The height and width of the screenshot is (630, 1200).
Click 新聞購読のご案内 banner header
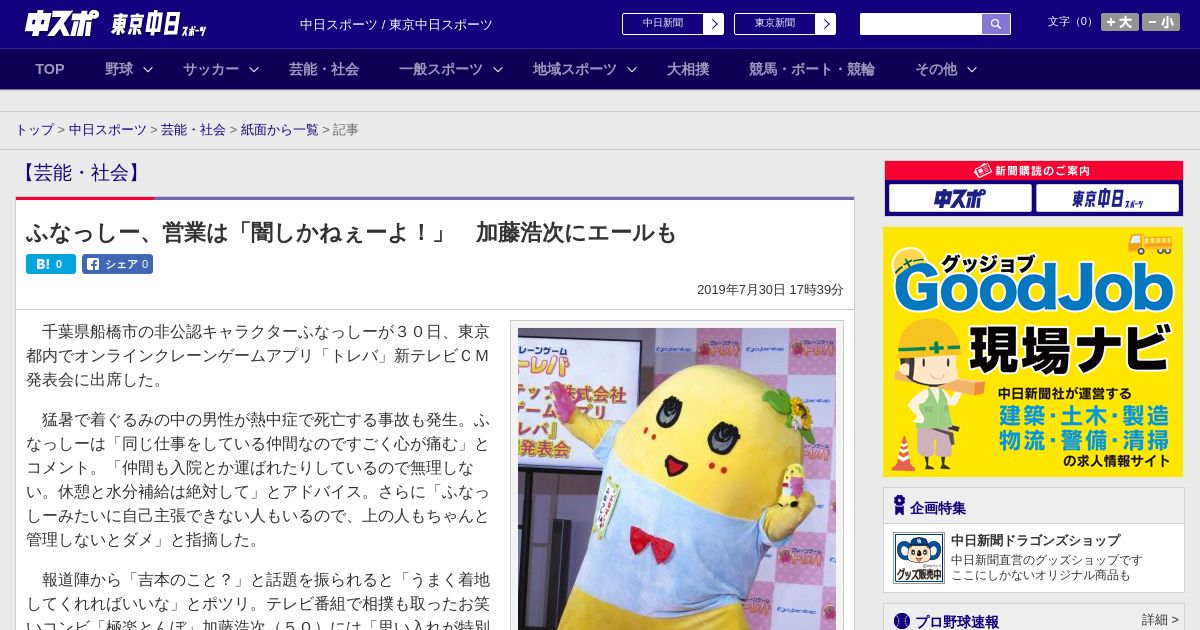coord(1033,171)
